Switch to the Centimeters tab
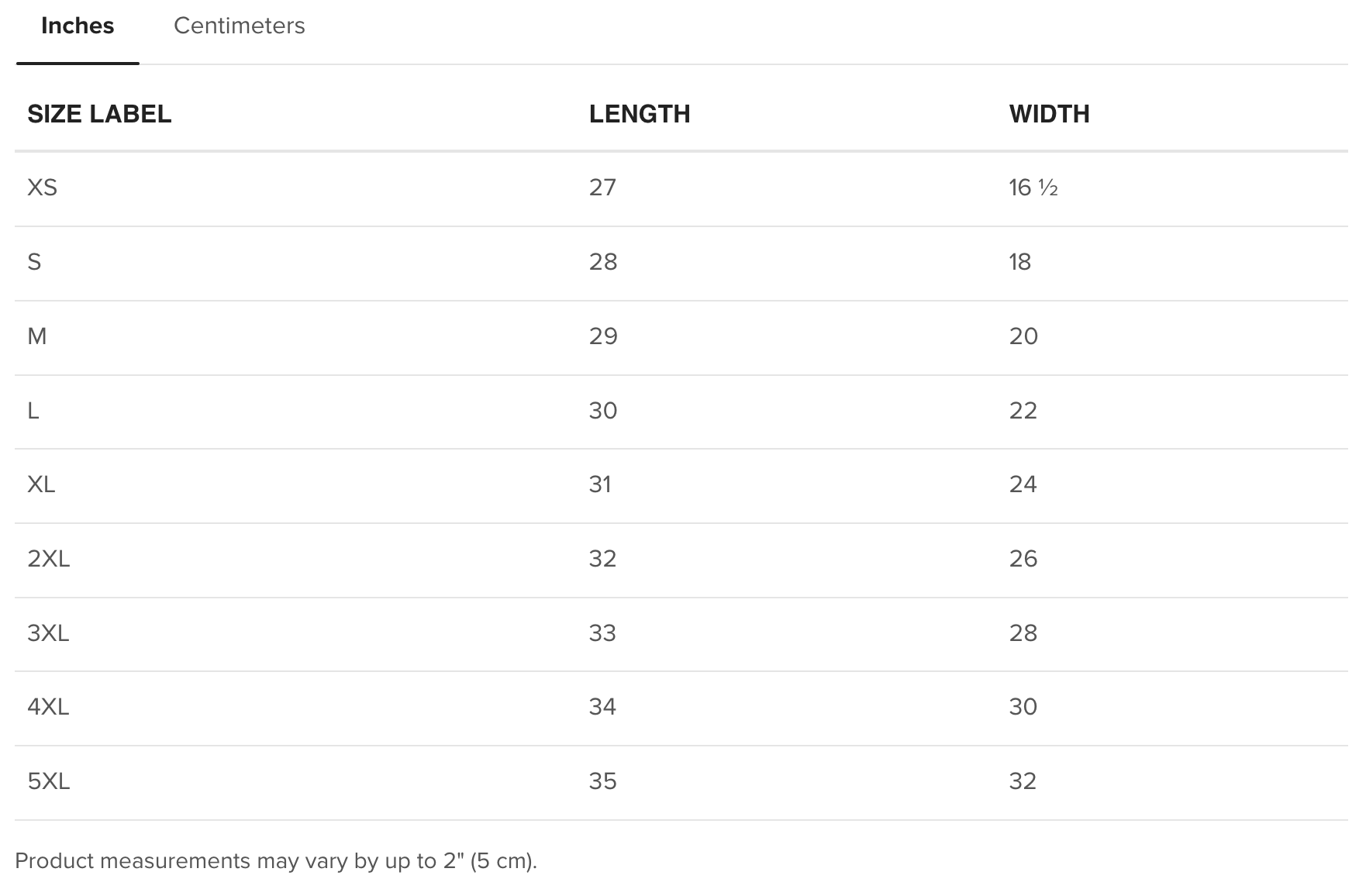The image size is (1366, 896). [239, 26]
